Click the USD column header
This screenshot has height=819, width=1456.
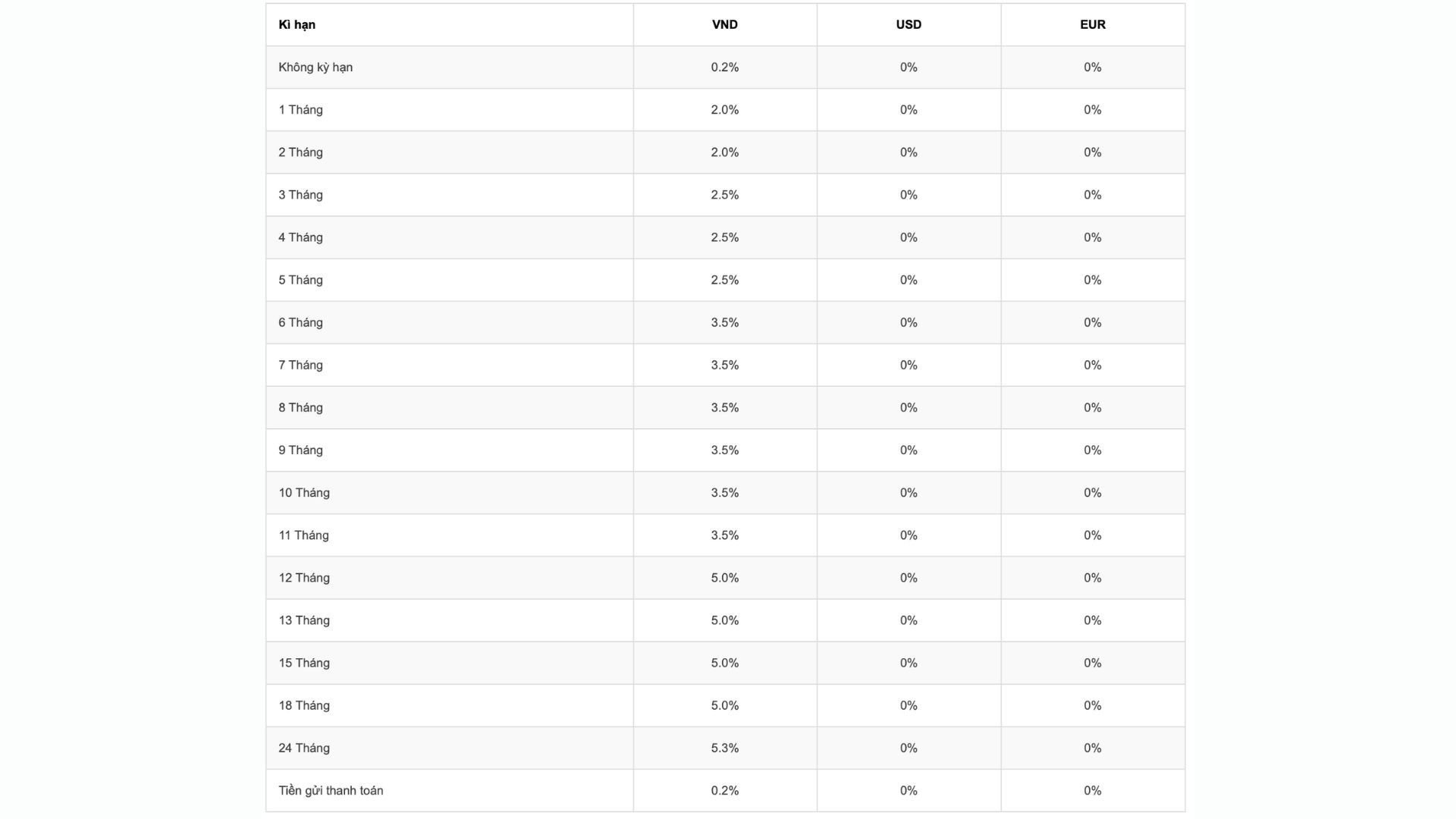pyautogui.click(x=908, y=24)
